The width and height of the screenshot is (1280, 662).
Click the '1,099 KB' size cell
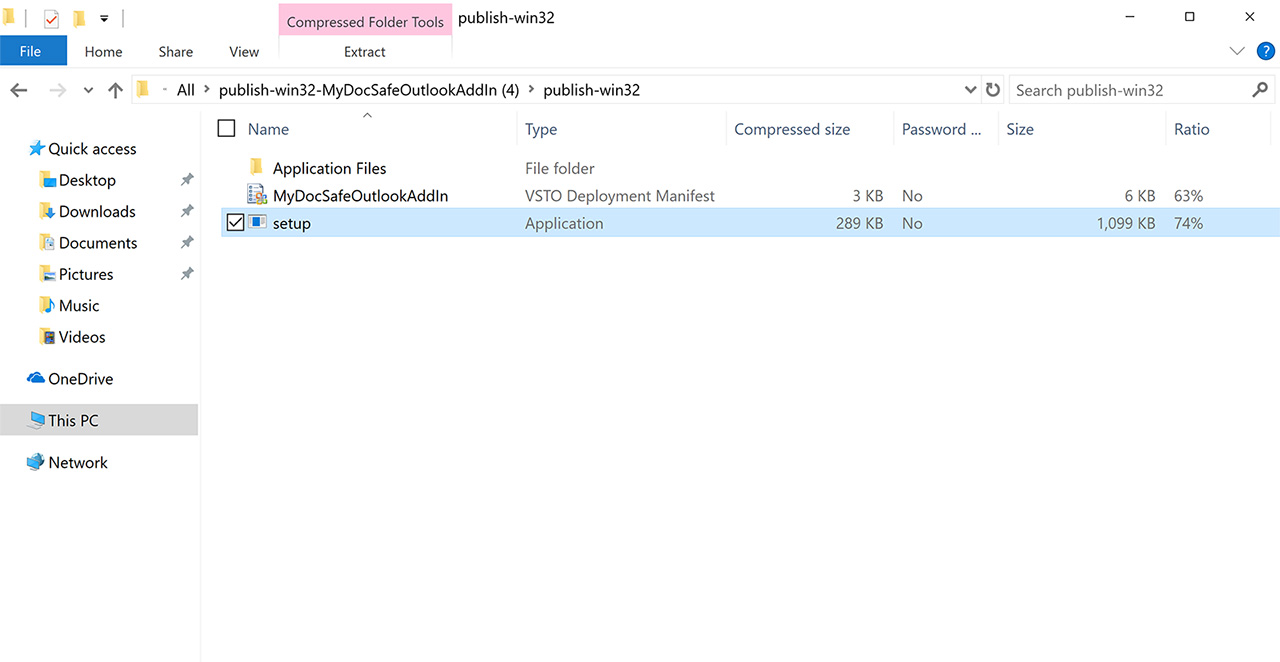[1126, 223]
